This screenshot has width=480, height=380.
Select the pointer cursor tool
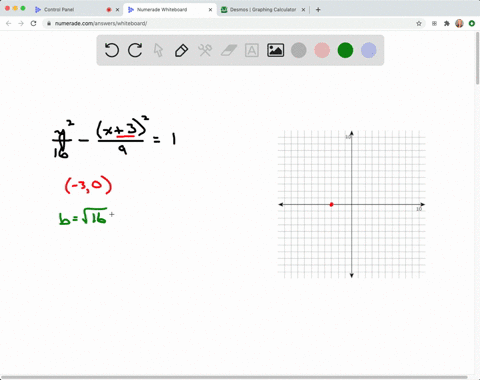click(x=158, y=50)
